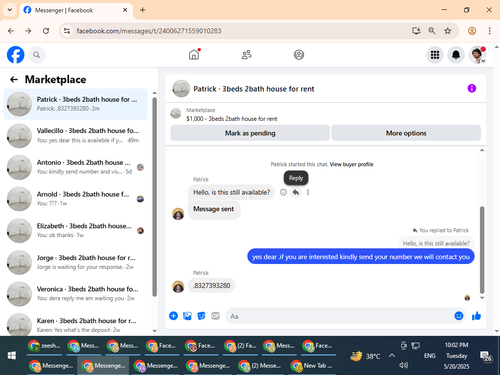Open the Friends icon in top navigation
Image resolution: width=500 pixels, height=375 pixels.
tap(246, 55)
